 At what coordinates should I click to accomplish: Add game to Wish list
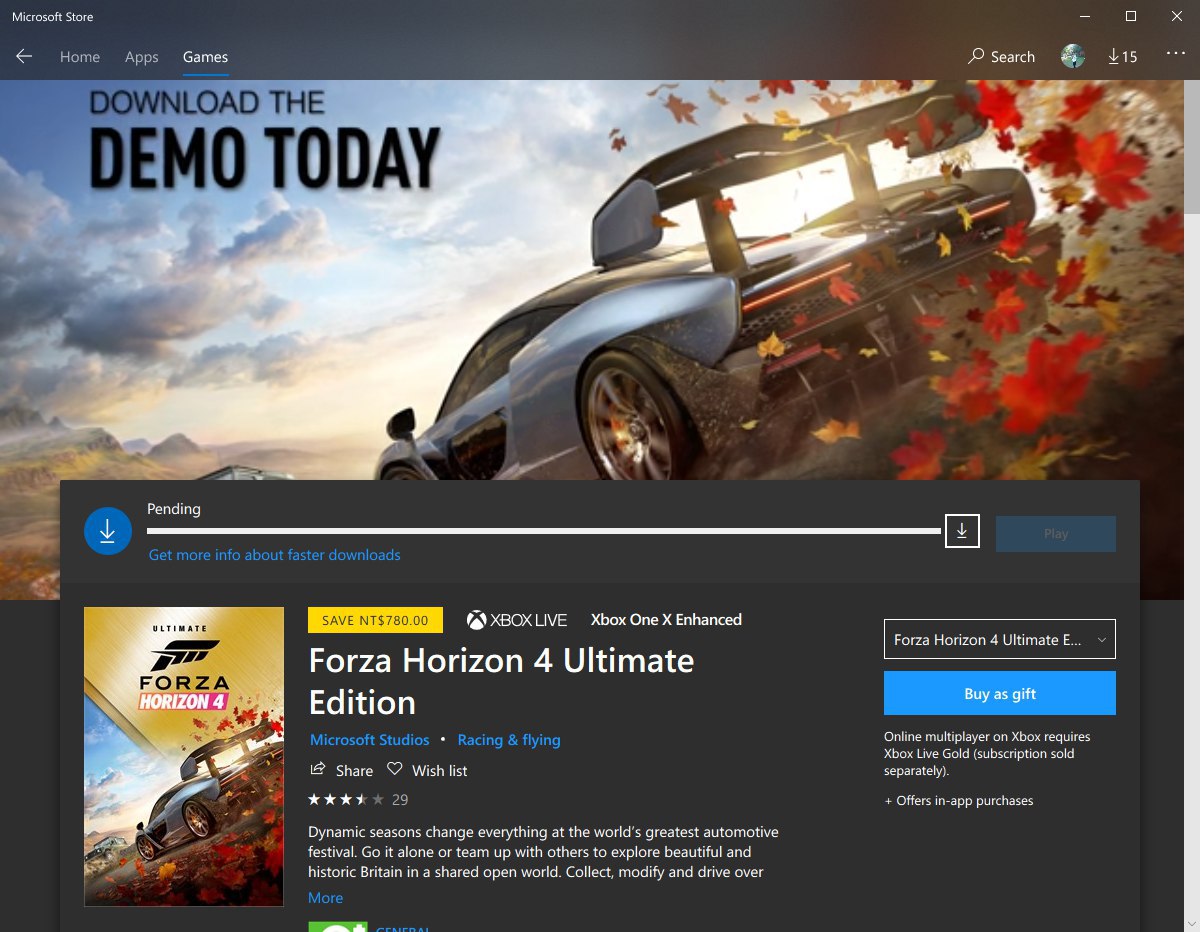point(427,770)
